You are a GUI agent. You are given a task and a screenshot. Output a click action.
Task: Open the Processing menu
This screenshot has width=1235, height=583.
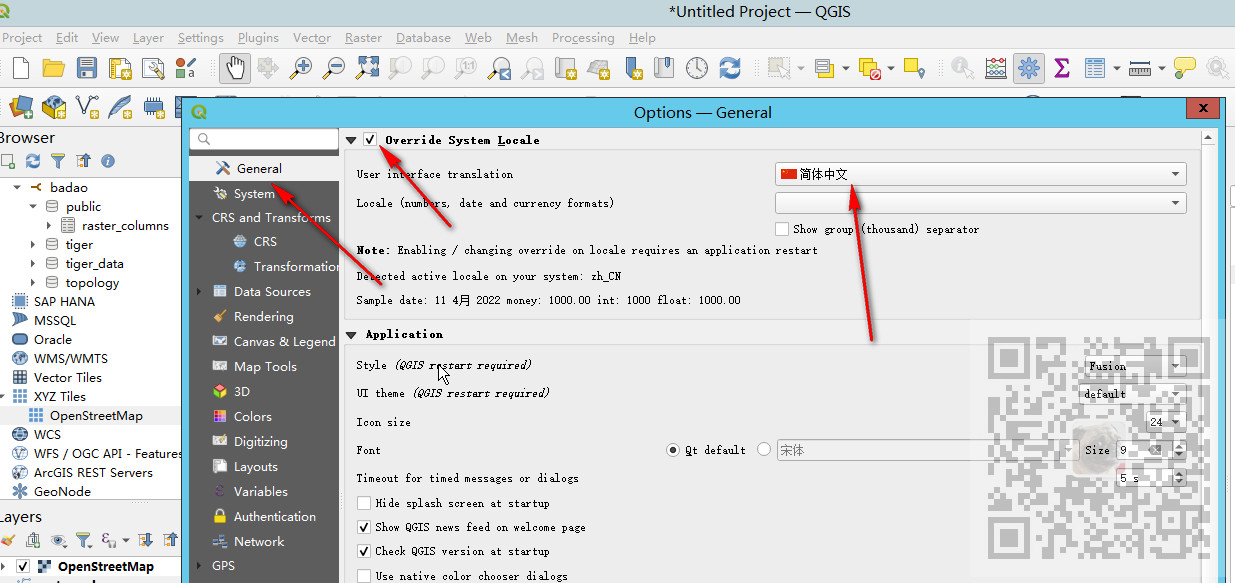[583, 38]
